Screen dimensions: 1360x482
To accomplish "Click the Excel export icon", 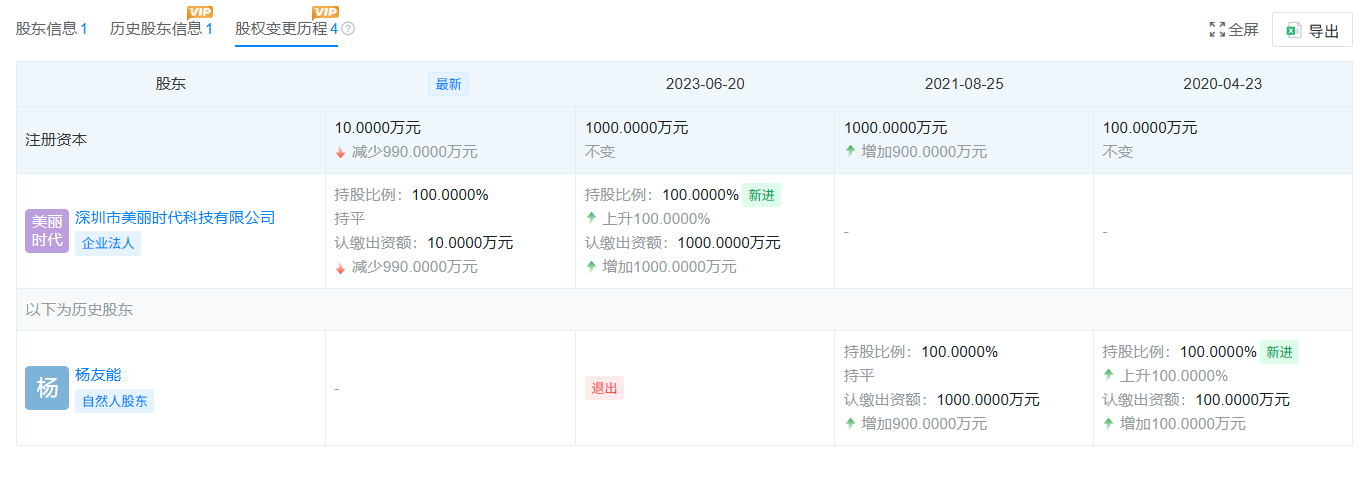I will [1294, 30].
